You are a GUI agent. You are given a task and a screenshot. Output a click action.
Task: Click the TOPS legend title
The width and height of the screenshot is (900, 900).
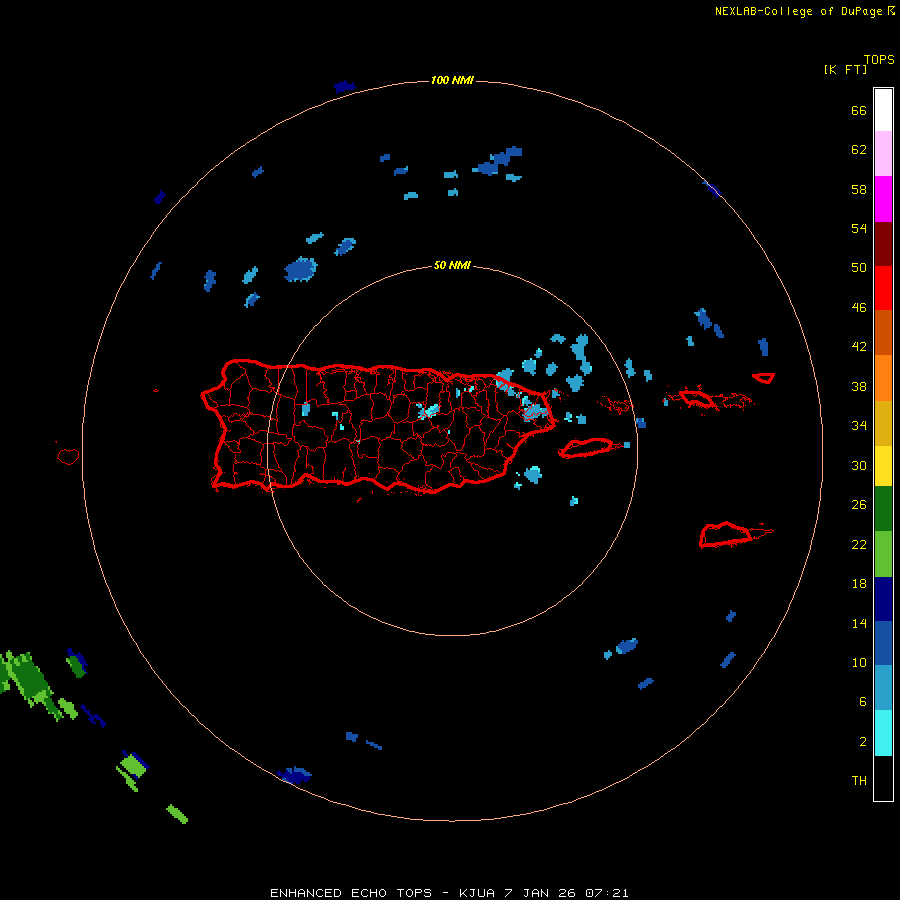coord(879,60)
